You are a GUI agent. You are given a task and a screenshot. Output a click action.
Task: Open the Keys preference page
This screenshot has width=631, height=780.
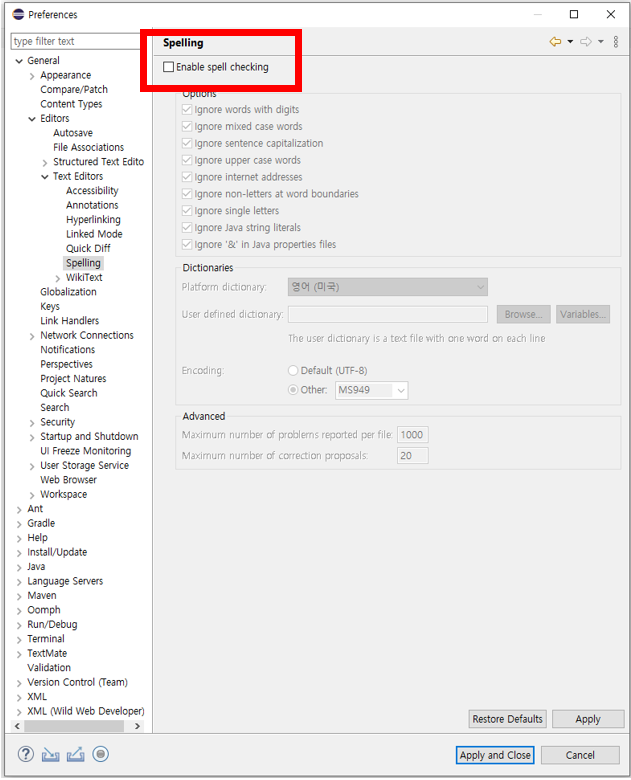tap(50, 306)
